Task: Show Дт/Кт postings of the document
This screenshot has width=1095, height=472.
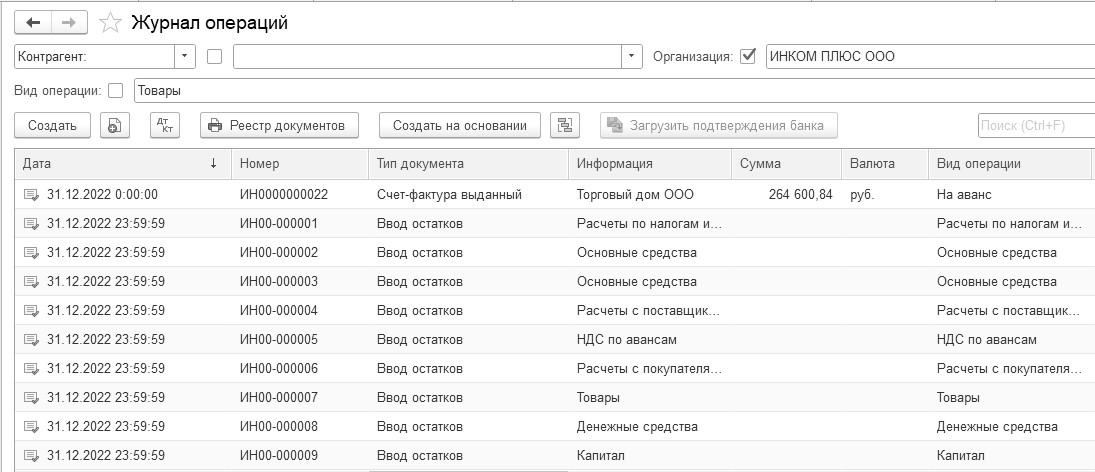Action: point(164,125)
